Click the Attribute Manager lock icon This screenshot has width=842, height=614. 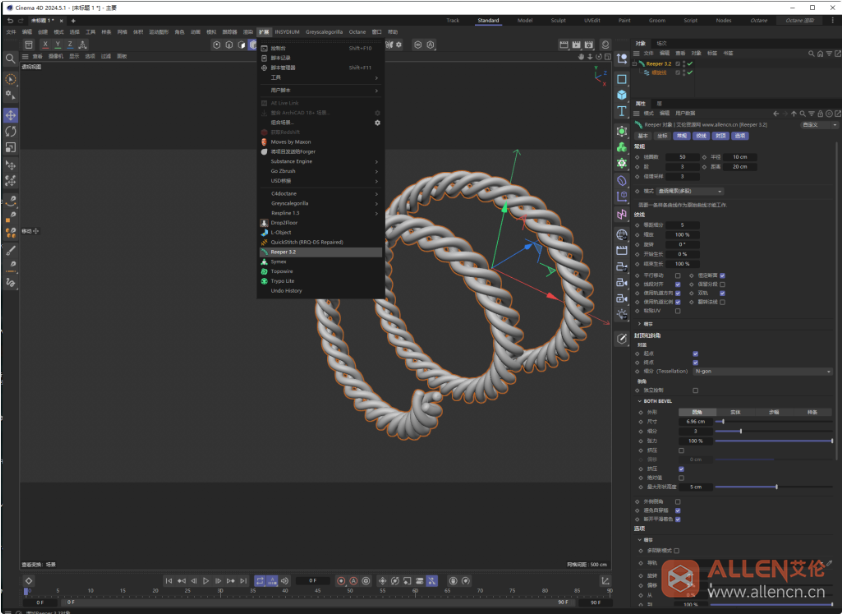[x=820, y=113]
